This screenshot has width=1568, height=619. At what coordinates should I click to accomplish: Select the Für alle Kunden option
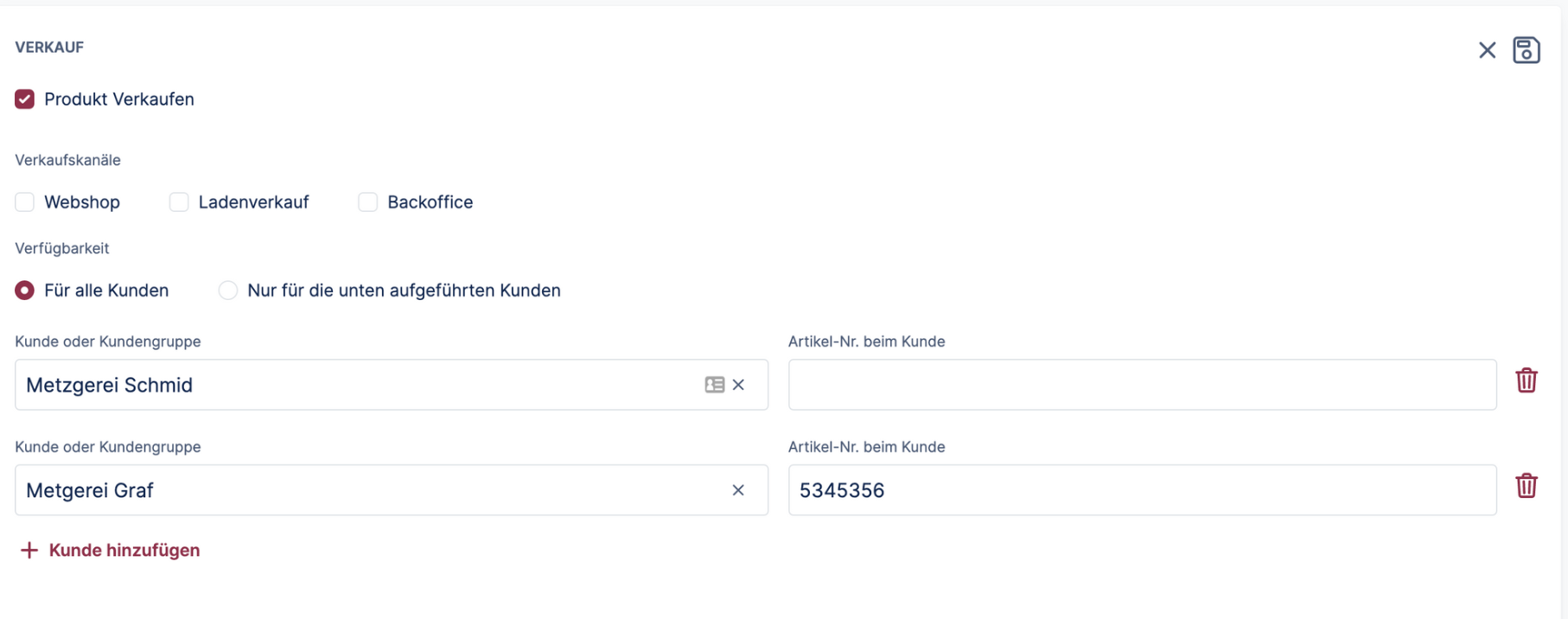click(25, 290)
